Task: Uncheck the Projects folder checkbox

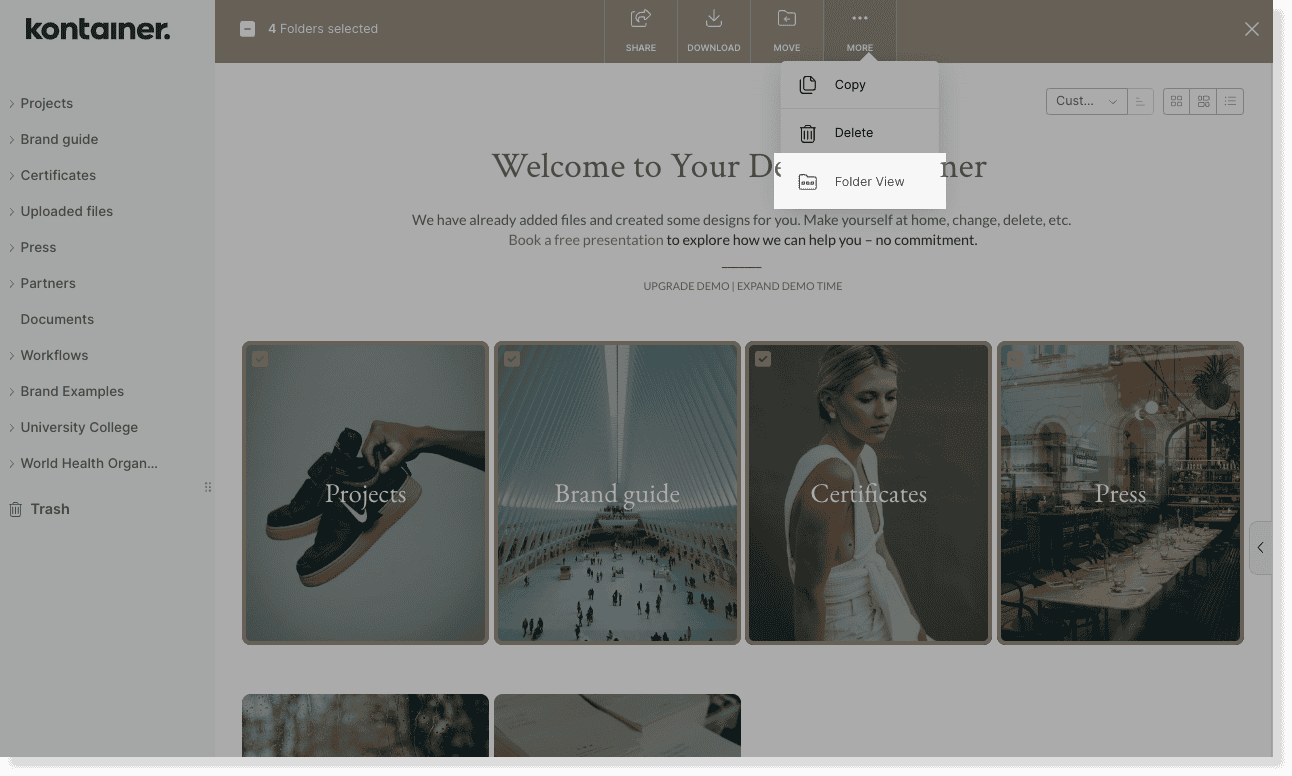Action: tap(260, 359)
